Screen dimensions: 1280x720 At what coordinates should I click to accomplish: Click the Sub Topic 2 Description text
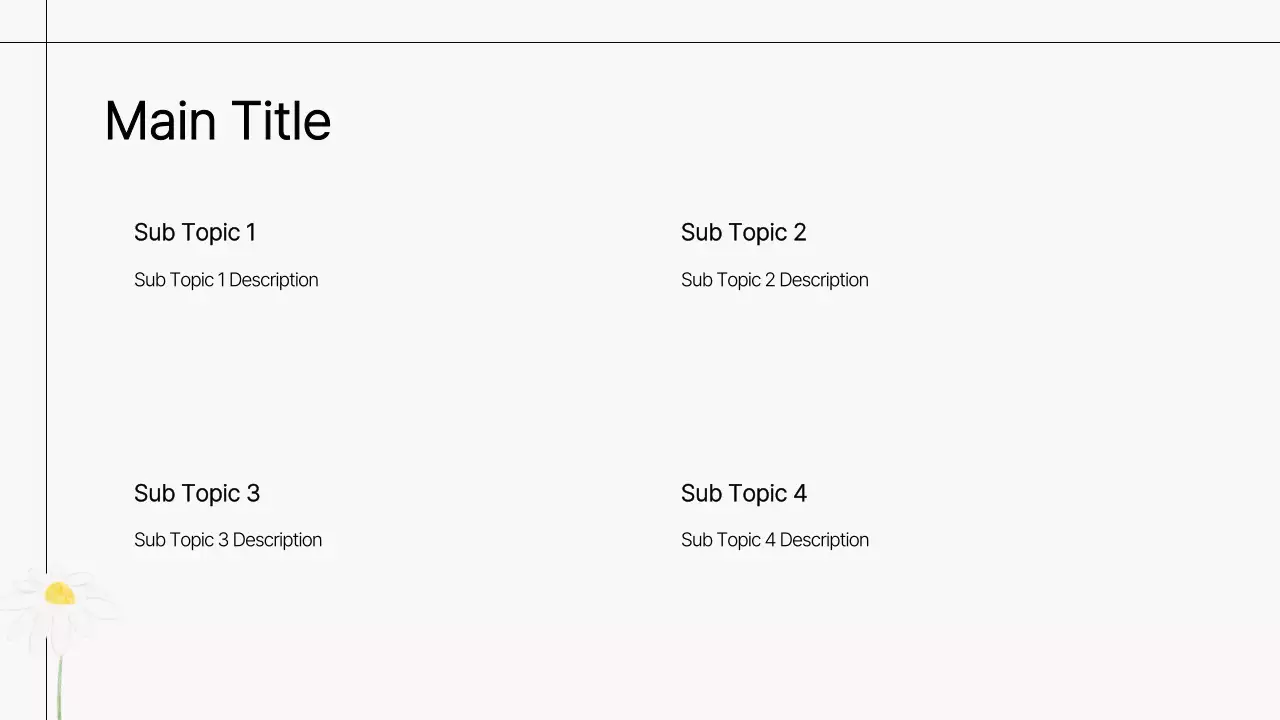774,280
